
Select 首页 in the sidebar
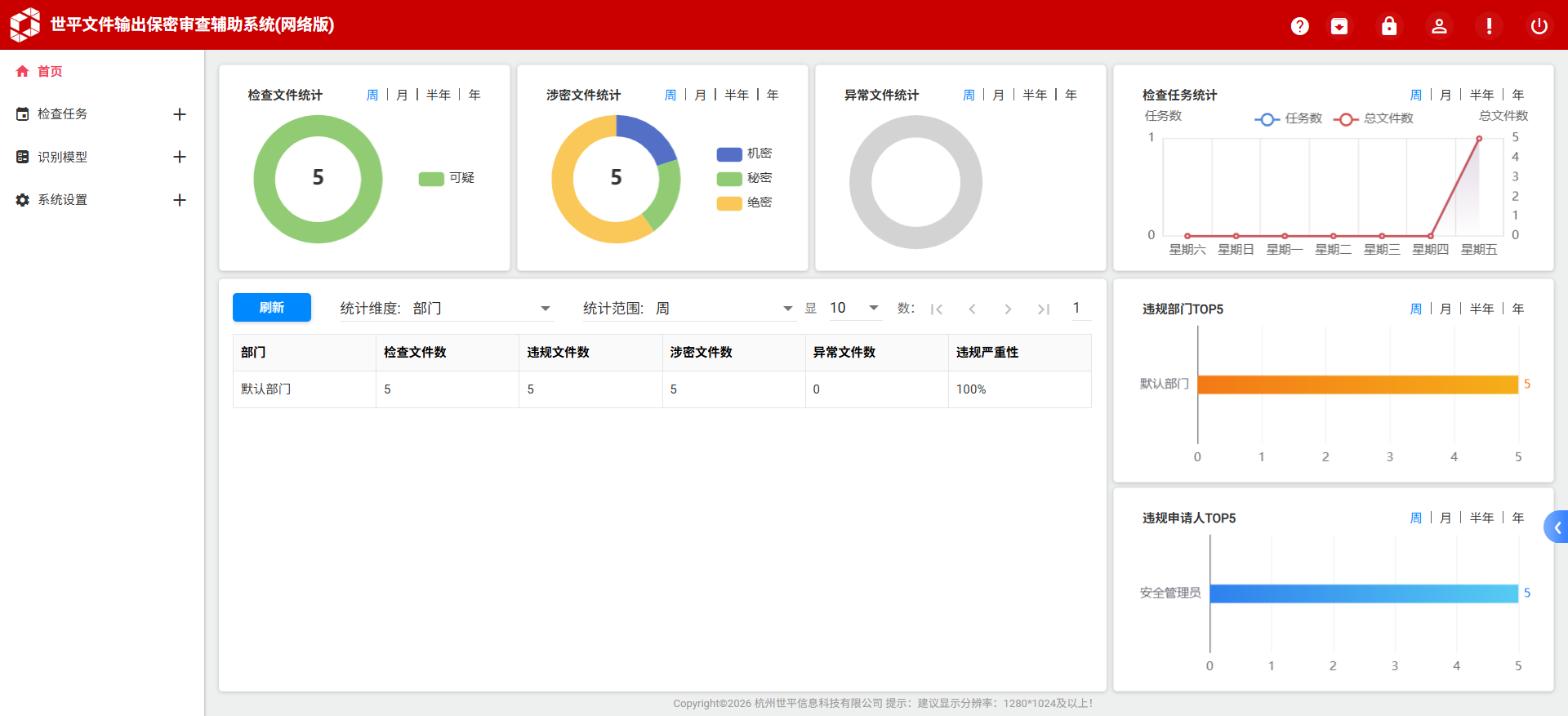click(50, 71)
